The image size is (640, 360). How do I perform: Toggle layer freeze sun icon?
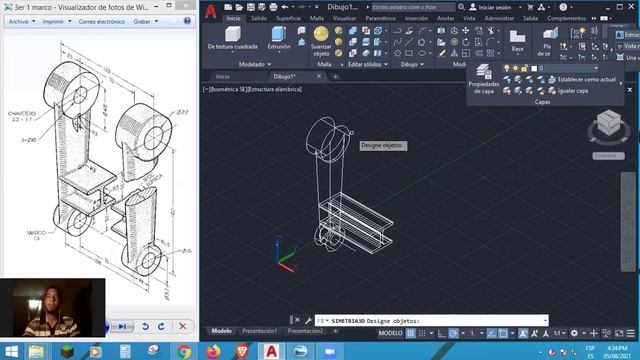tap(516, 68)
